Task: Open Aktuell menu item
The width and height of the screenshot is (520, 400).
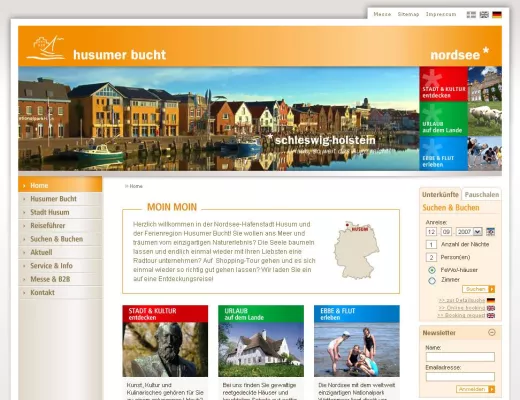Action: pyautogui.click(x=60, y=252)
